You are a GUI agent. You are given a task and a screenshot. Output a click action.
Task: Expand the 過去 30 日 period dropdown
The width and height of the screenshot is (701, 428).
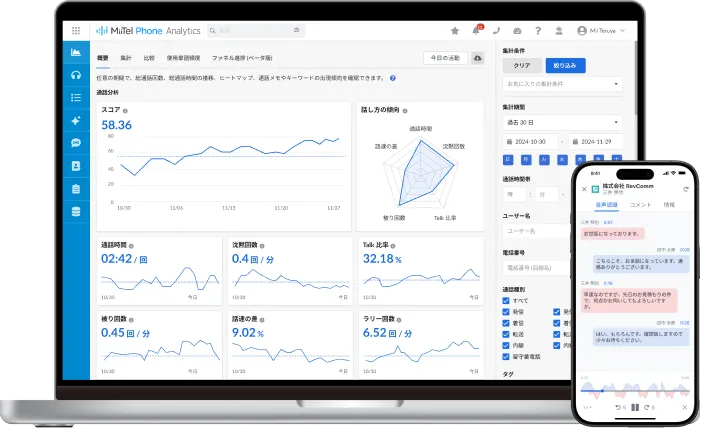562,120
